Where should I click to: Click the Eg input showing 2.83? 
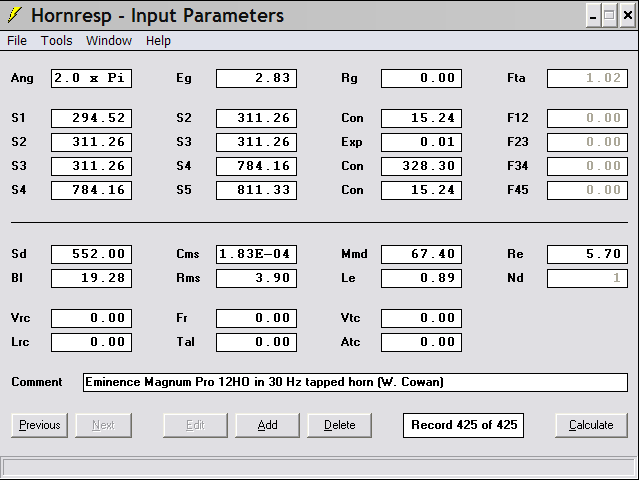pyautogui.click(x=256, y=78)
